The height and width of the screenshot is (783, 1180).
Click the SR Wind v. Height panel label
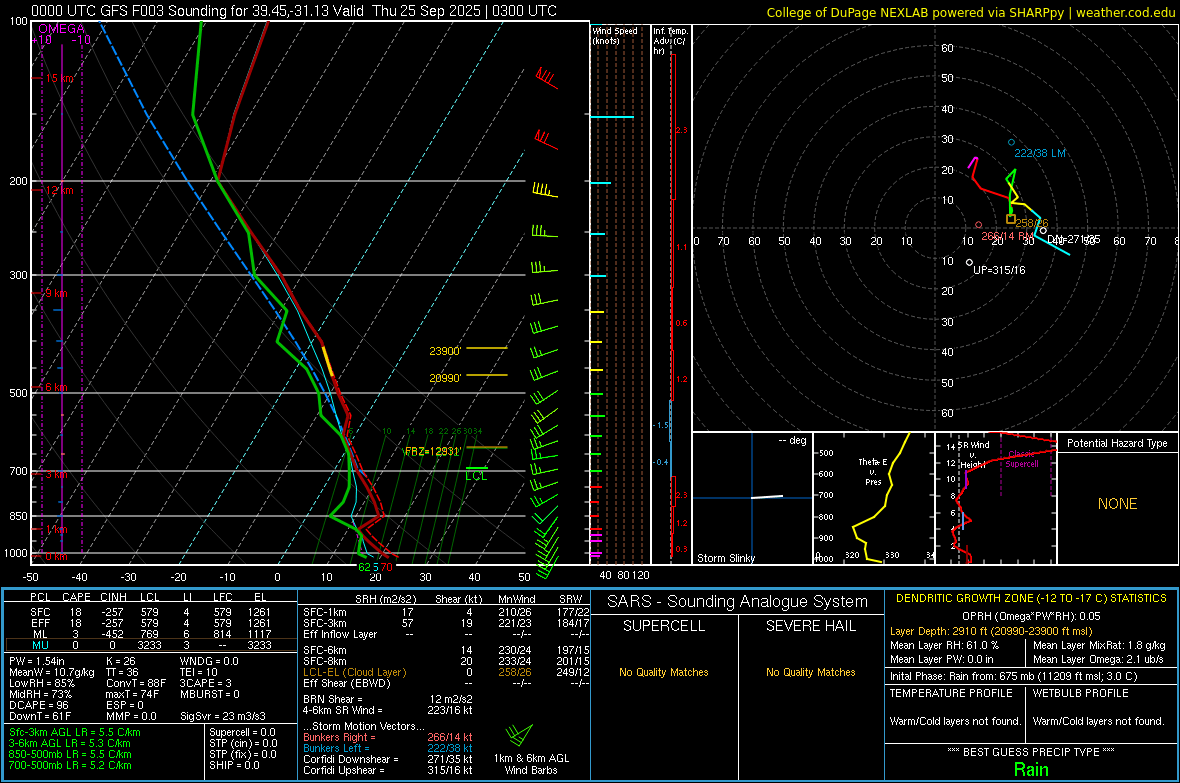point(974,455)
